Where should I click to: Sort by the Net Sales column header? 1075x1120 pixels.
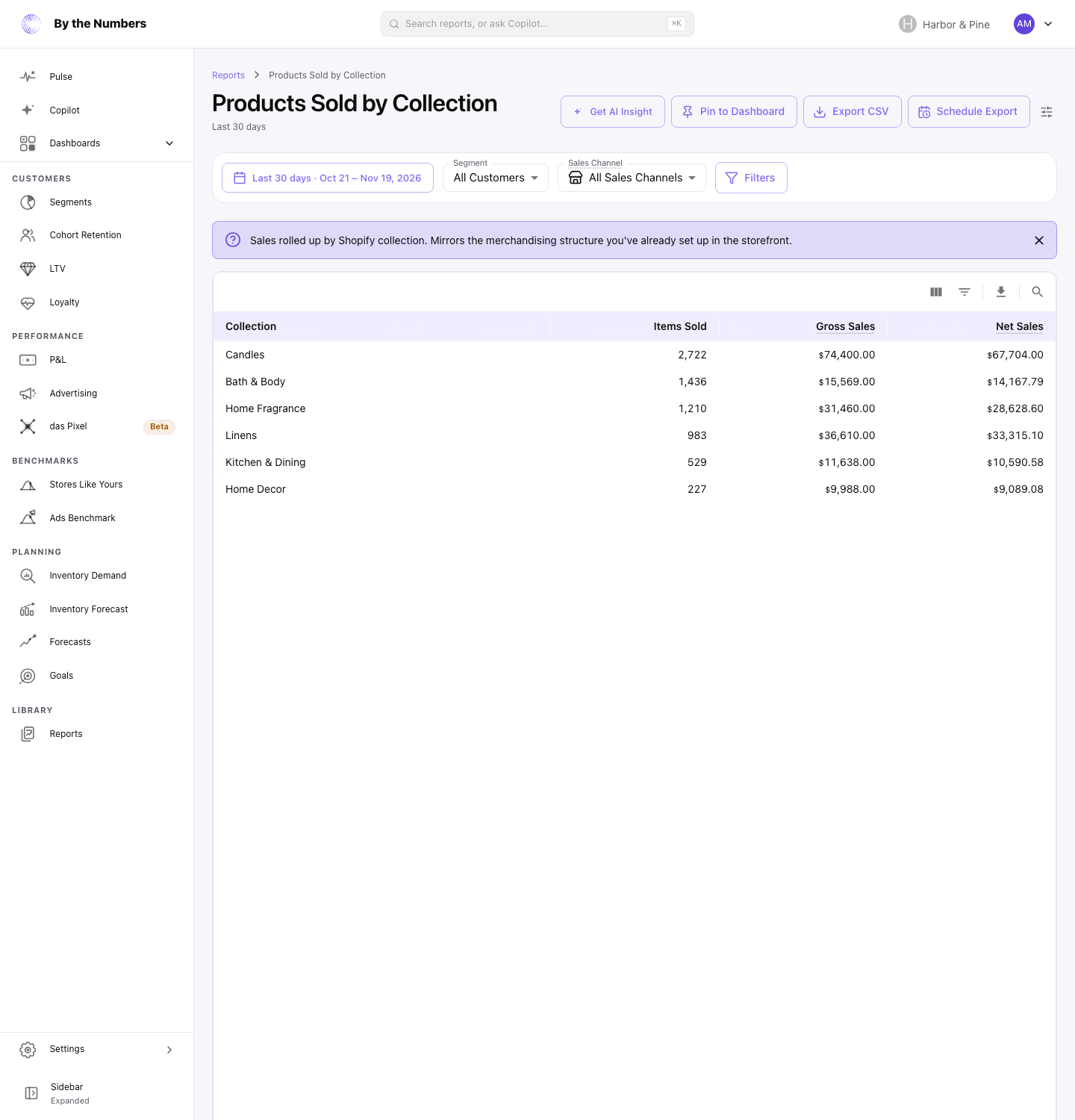[x=1020, y=326]
